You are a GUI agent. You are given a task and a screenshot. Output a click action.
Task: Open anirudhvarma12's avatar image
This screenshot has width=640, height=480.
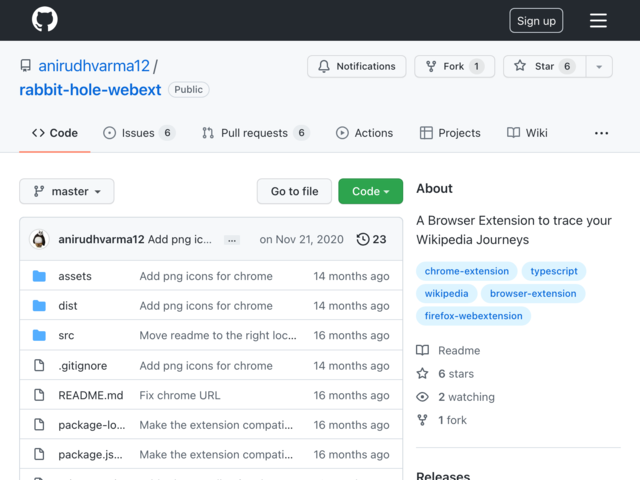coord(39,239)
